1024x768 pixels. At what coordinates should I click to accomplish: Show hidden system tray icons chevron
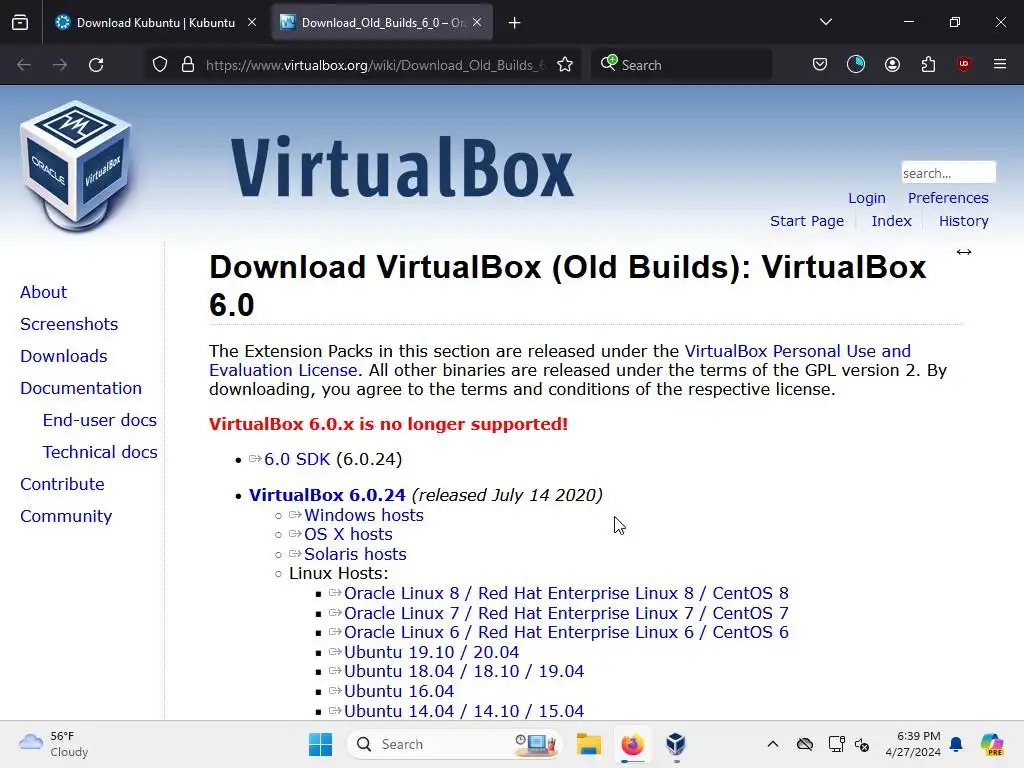(773, 744)
